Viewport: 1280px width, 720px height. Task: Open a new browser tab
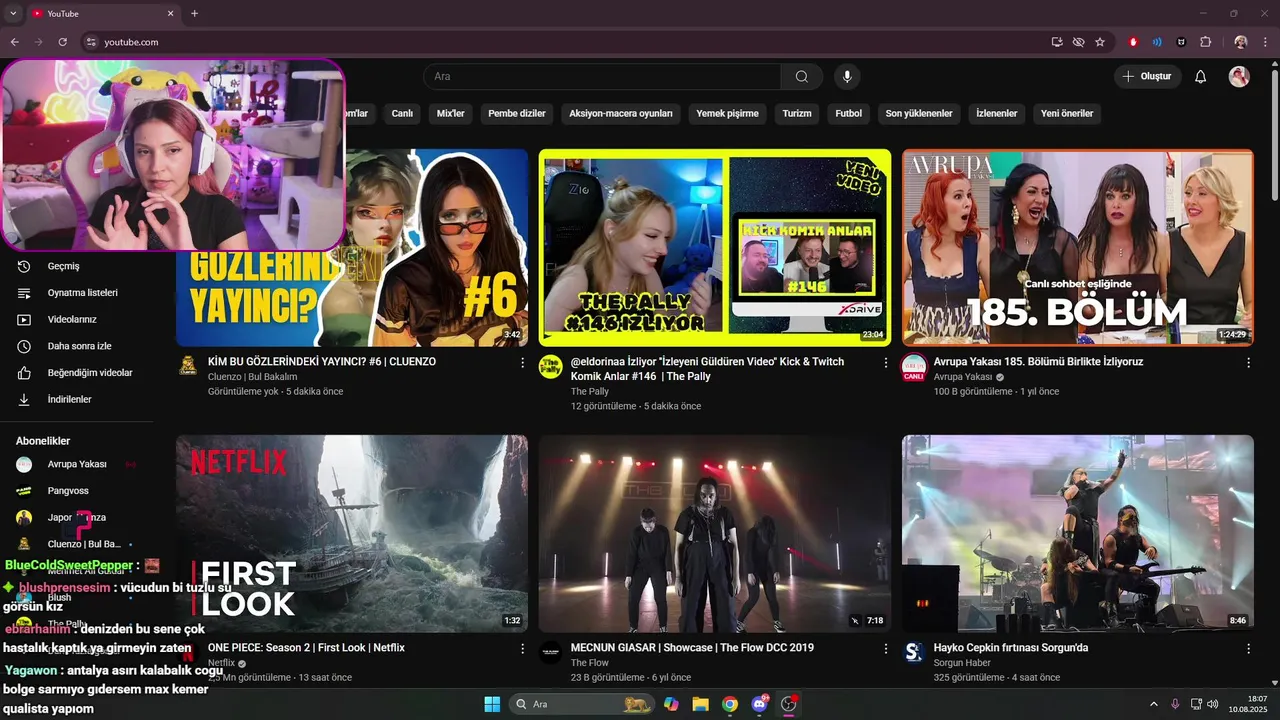coord(194,14)
